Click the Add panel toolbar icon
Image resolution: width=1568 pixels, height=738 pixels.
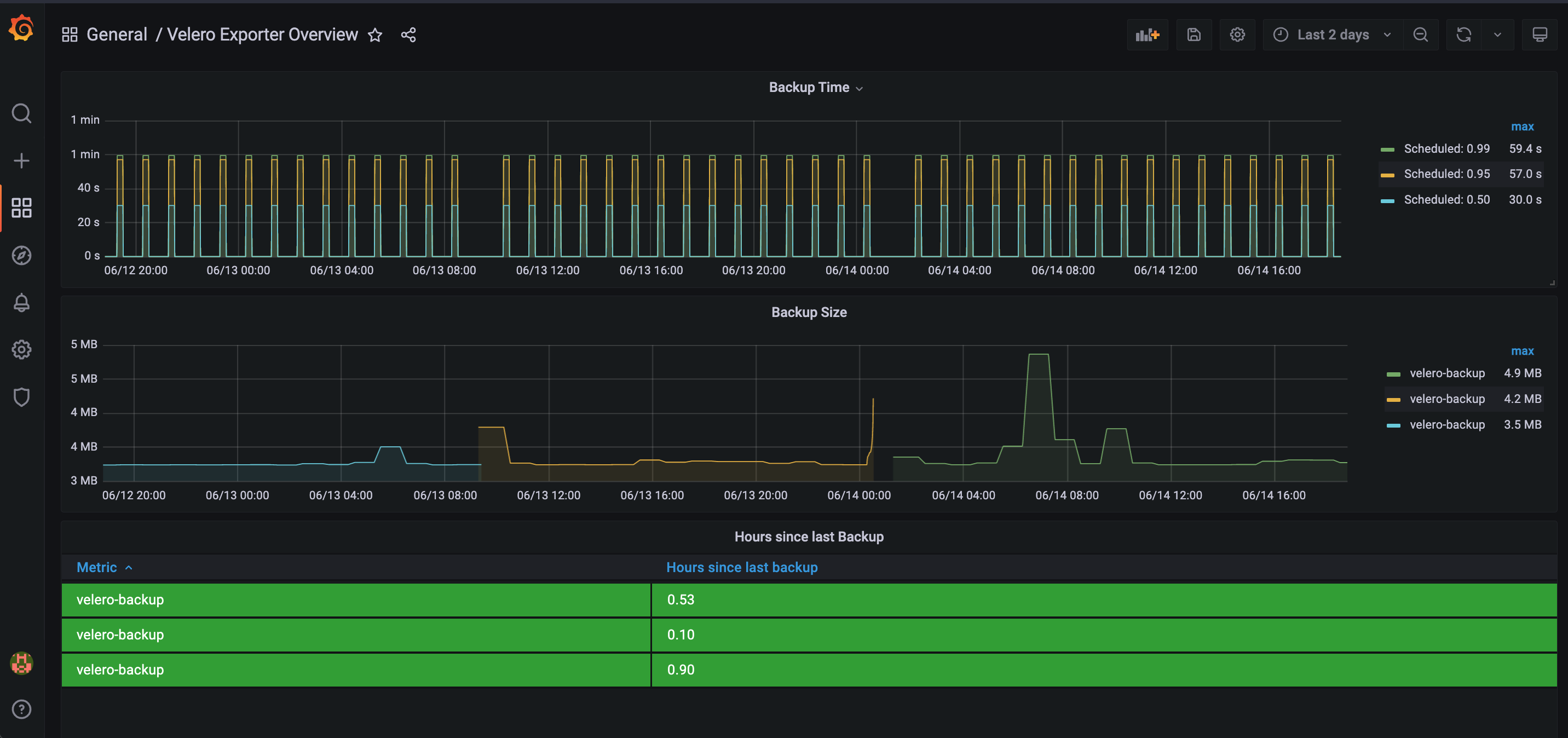1147,34
